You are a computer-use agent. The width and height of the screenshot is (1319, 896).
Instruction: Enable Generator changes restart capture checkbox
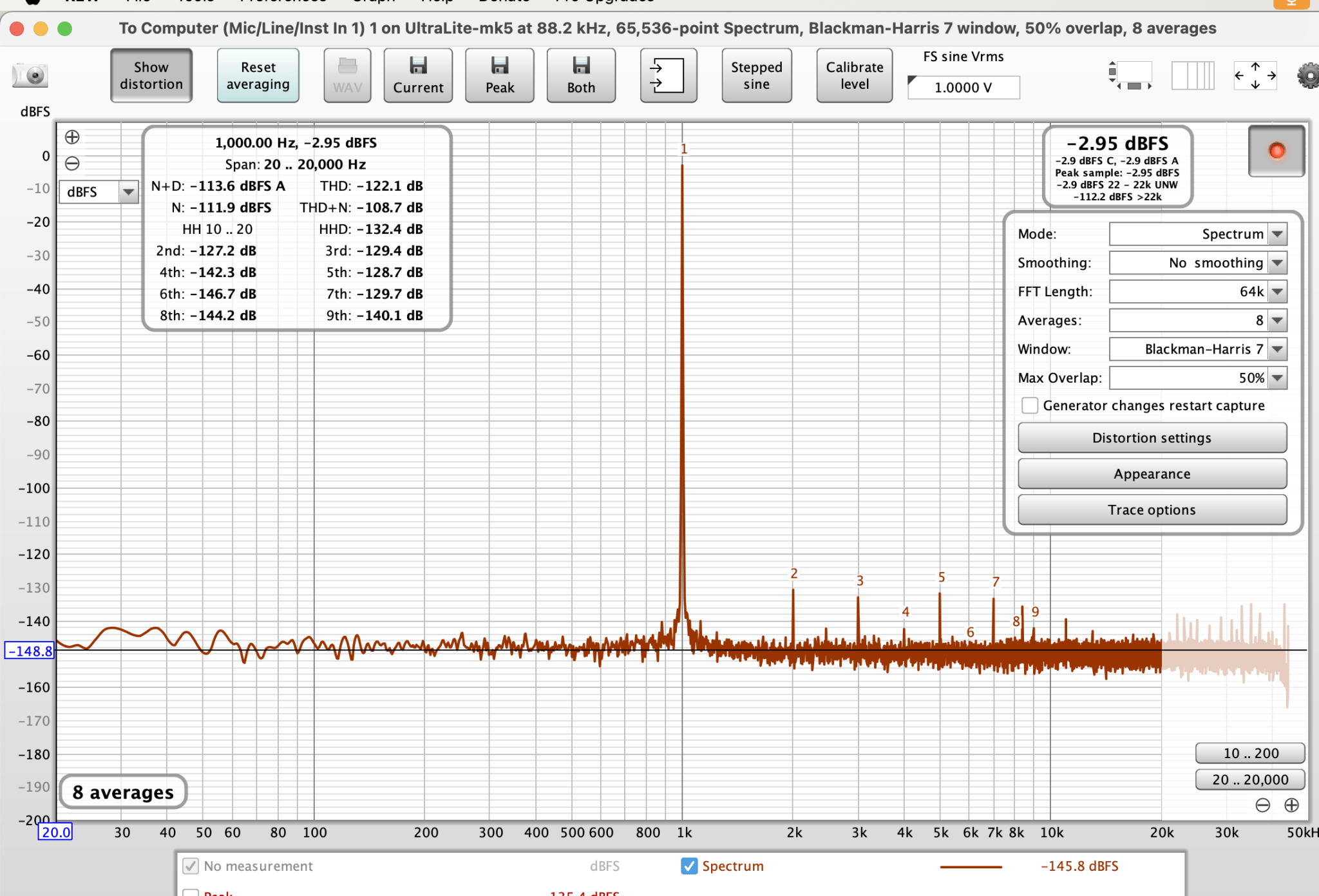click(1030, 405)
